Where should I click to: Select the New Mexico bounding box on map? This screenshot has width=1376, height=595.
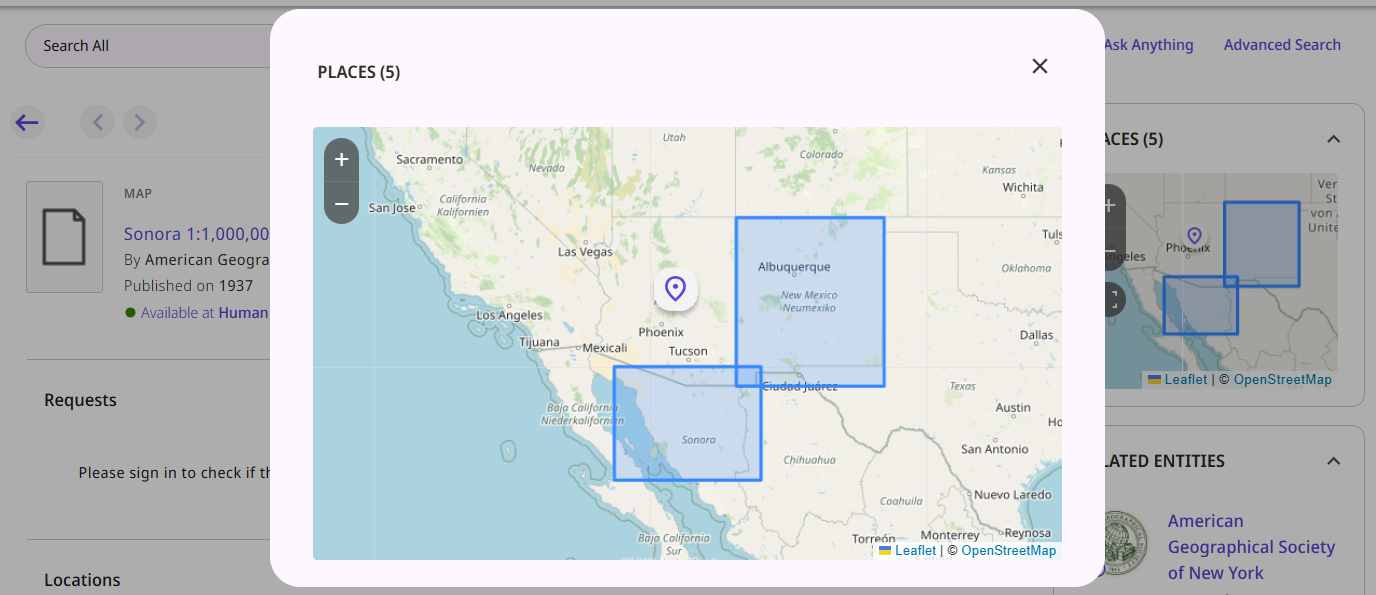[x=810, y=300]
